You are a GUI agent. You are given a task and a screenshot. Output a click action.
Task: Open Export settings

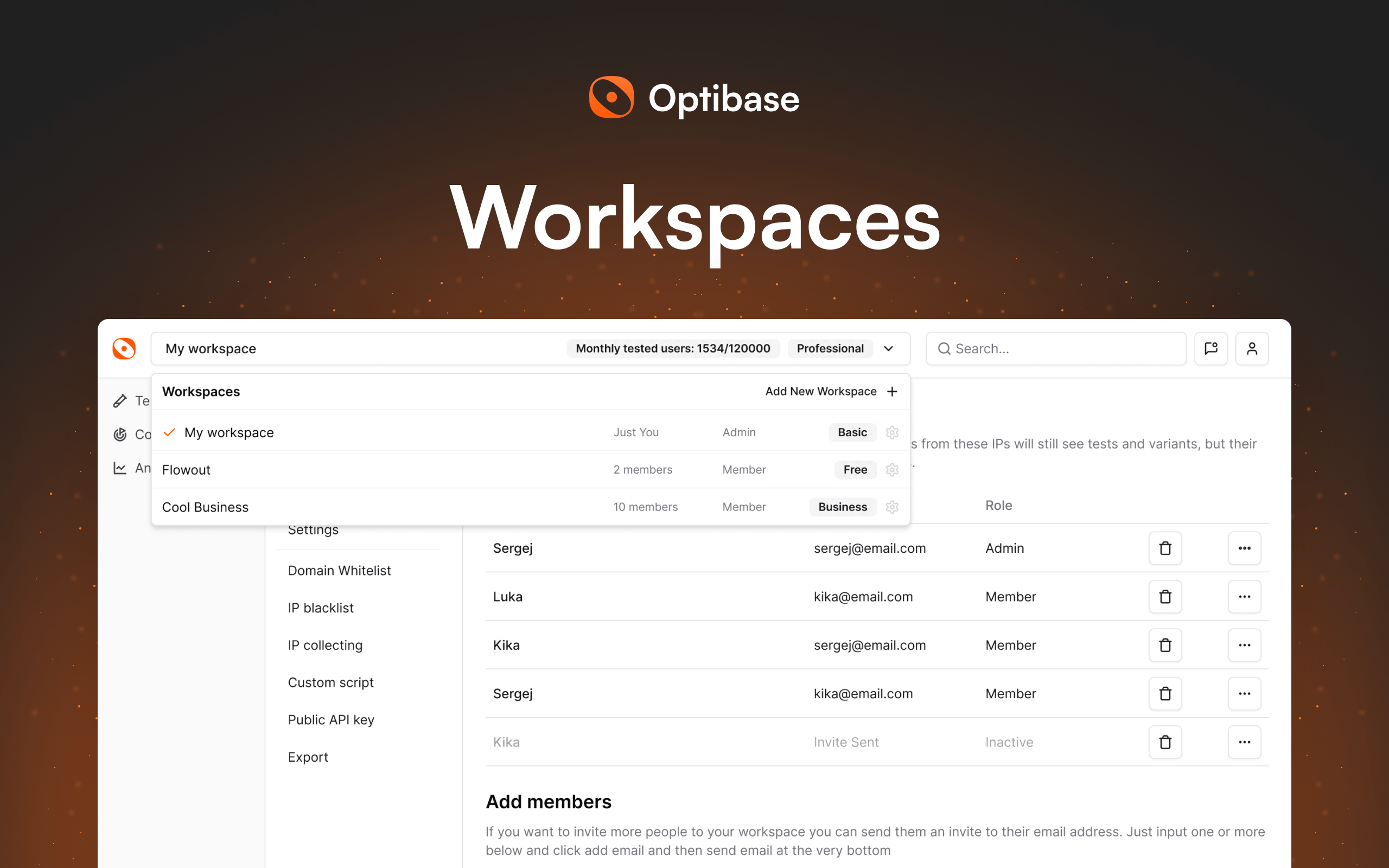(x=308, y=757)
